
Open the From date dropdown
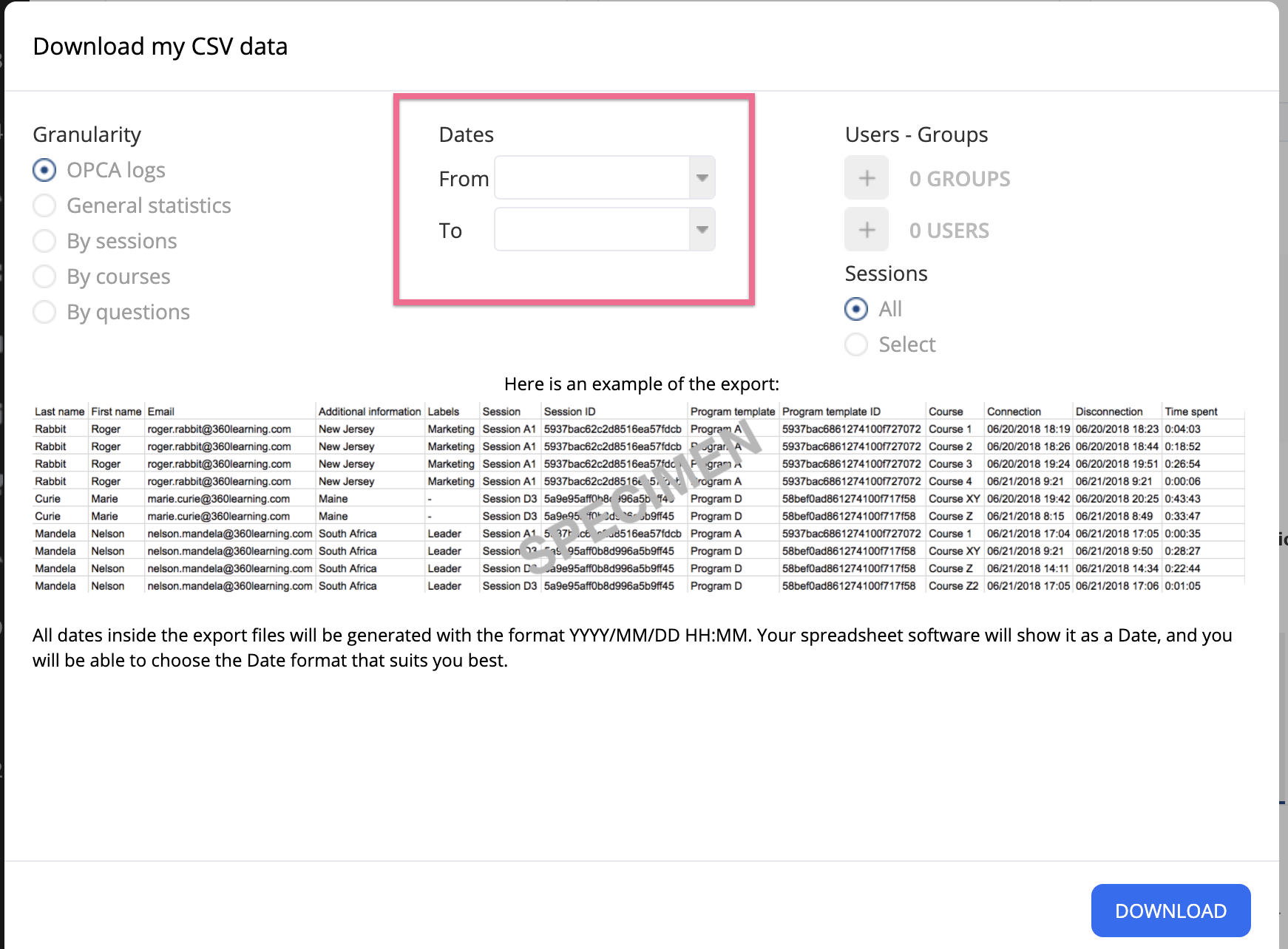702,177
